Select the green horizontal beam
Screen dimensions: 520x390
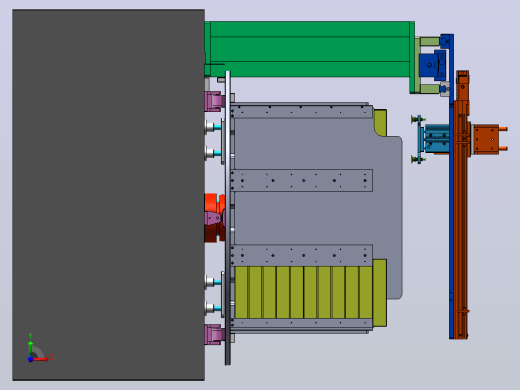[310, 49]
